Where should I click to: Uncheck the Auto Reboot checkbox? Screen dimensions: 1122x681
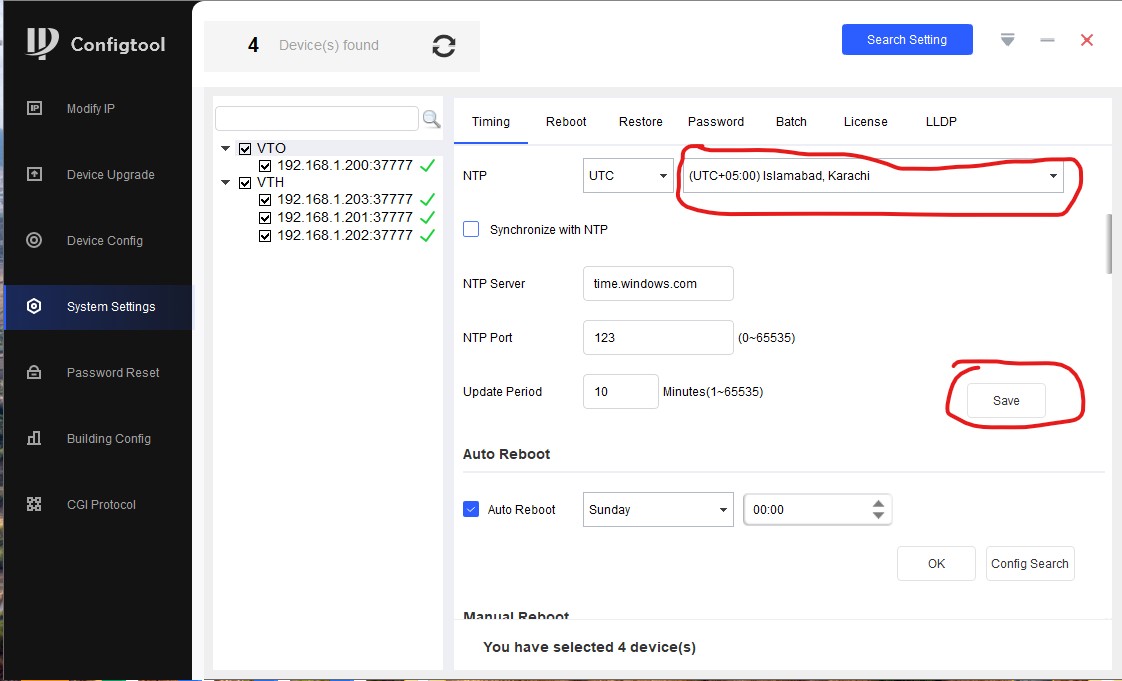[x=471, y=509]
